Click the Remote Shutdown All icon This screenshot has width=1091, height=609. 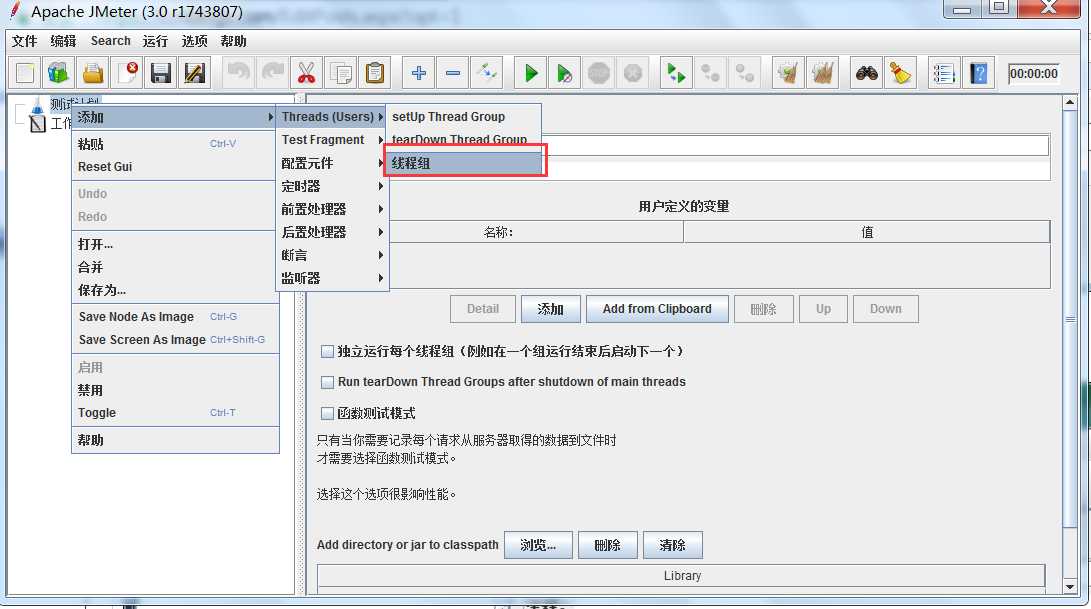tap(744, 73)
